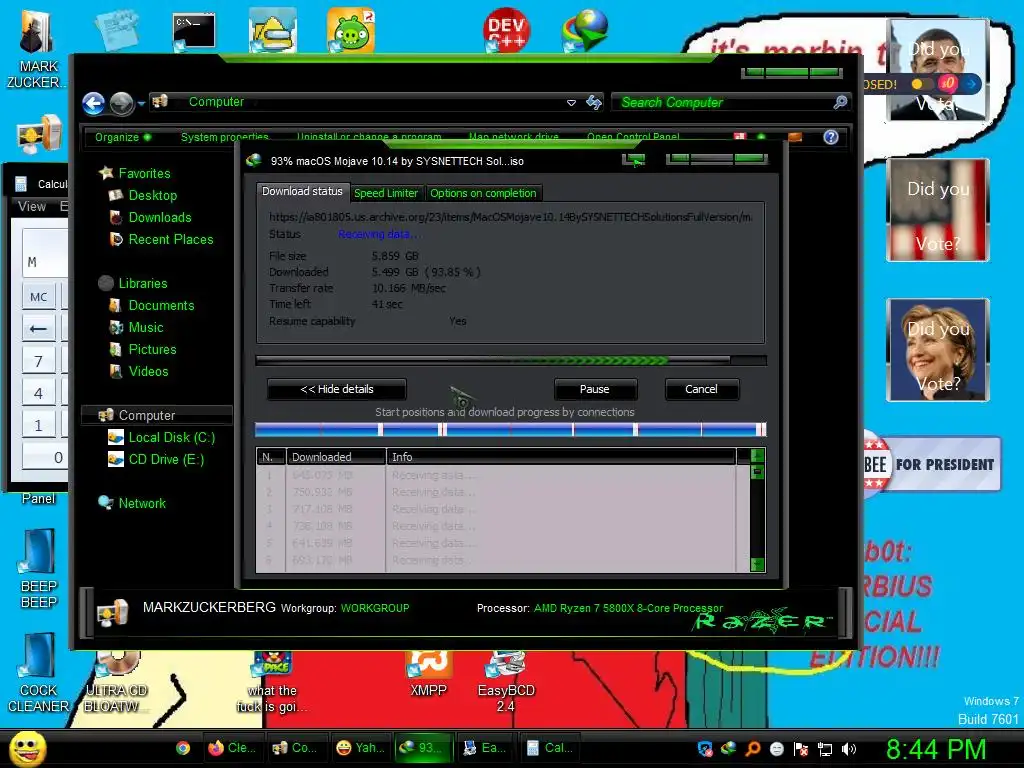
Task: Pause the macOS Mojave download
Action: (x=594, y=389)
